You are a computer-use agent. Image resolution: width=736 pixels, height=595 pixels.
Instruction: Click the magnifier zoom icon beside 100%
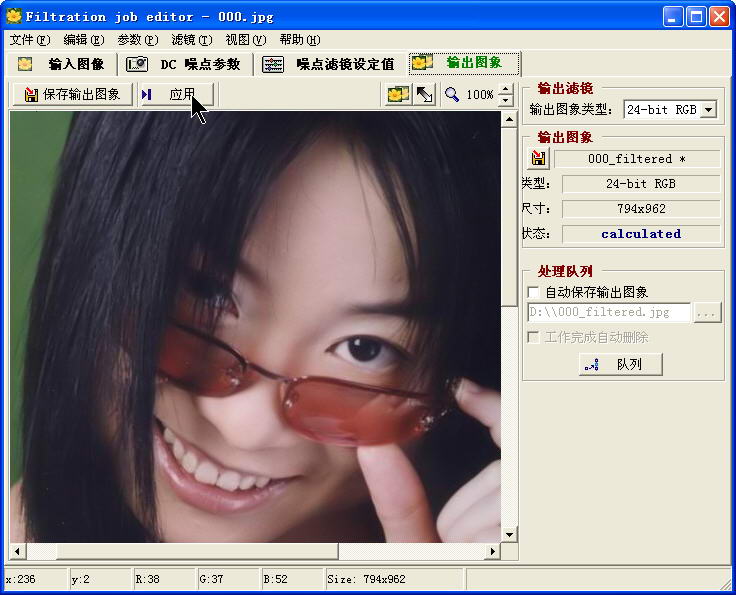click(x=452, y=94)
